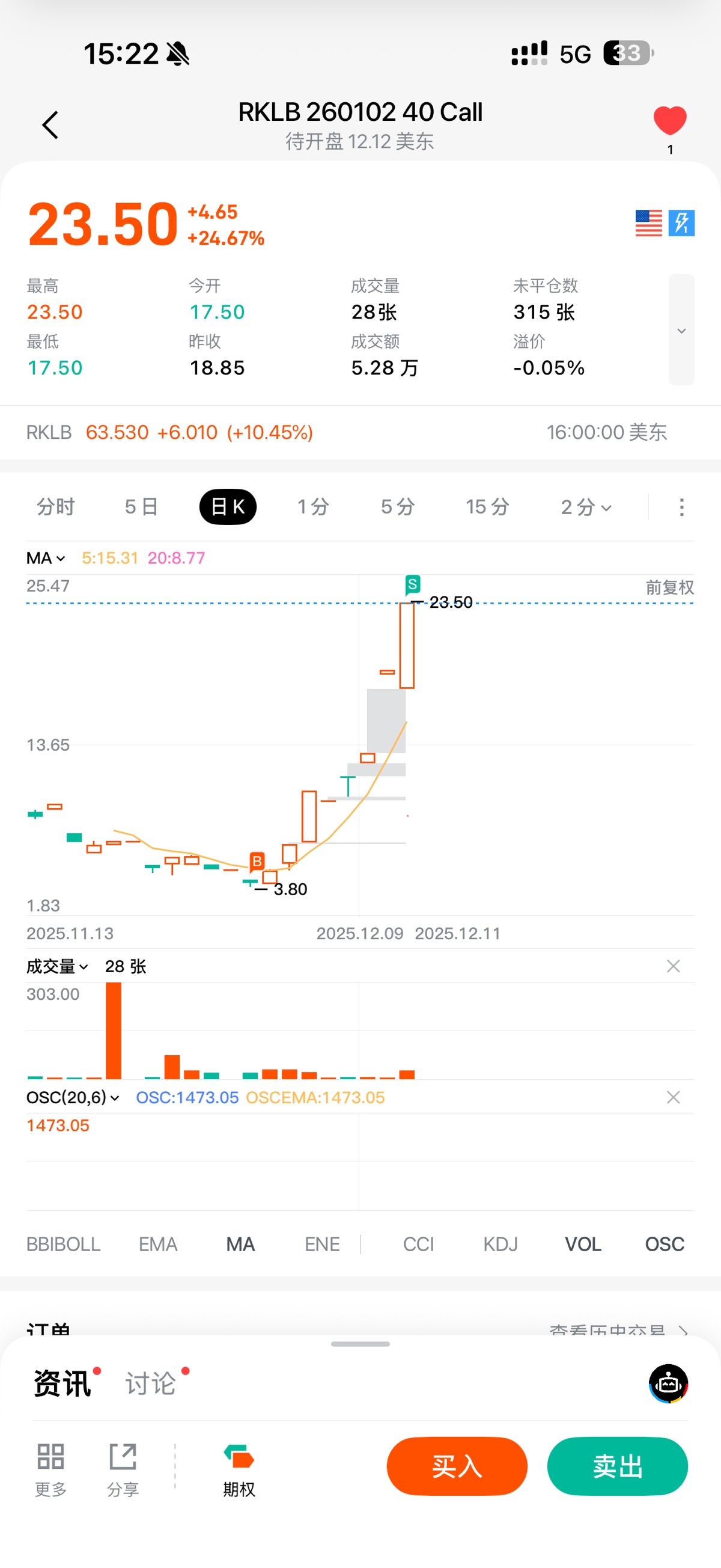
Task: Open the AI robot assistant icon
Action: point(668,1383)
